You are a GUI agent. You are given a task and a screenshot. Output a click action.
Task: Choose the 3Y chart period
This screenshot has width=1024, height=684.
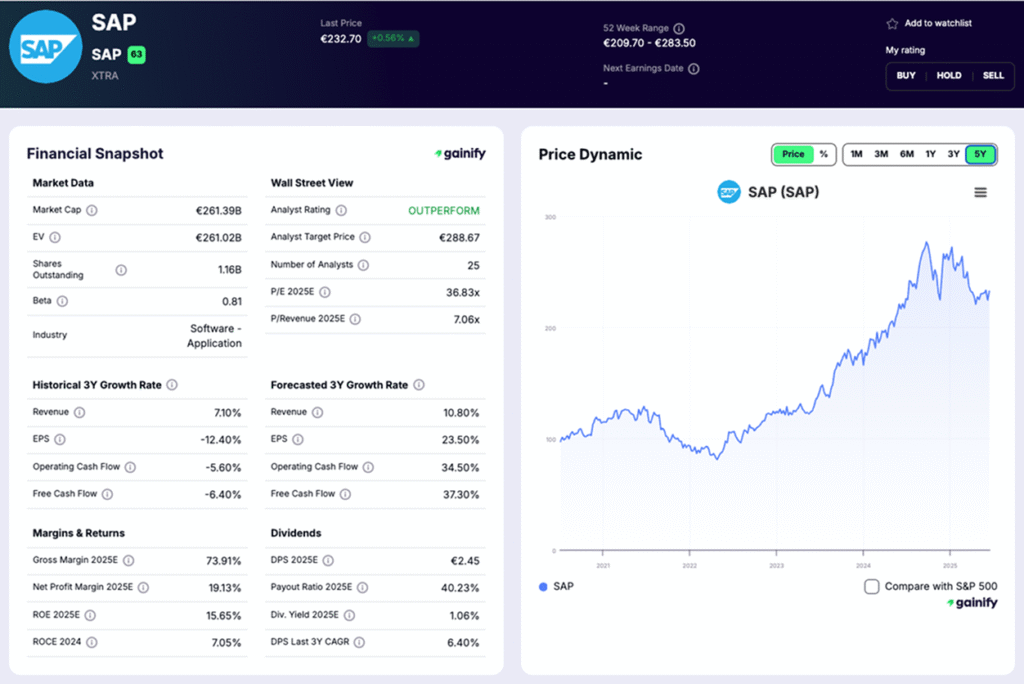pyautogui.click(x=954, y=155)
